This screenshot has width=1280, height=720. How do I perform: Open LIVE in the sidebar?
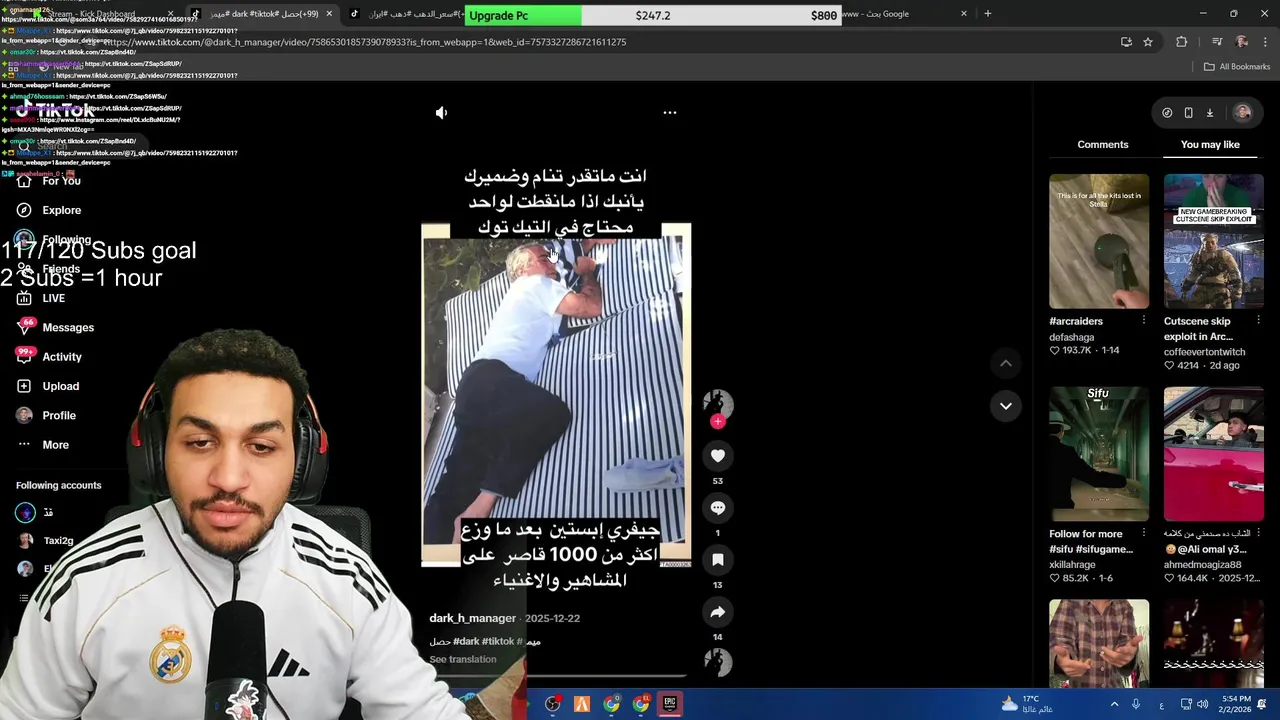click(54, 298)
